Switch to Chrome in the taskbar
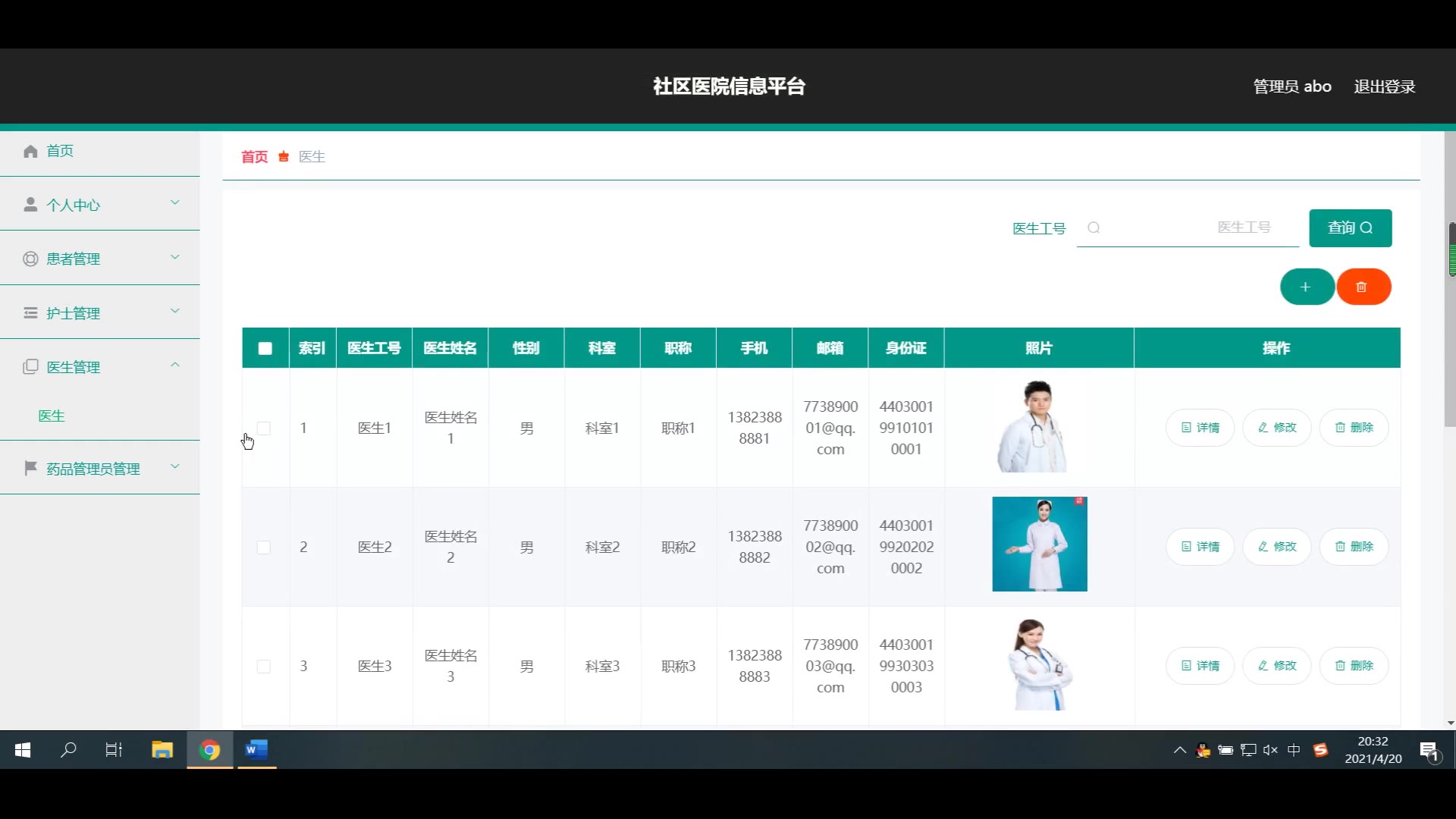 [x=210, y=750]
